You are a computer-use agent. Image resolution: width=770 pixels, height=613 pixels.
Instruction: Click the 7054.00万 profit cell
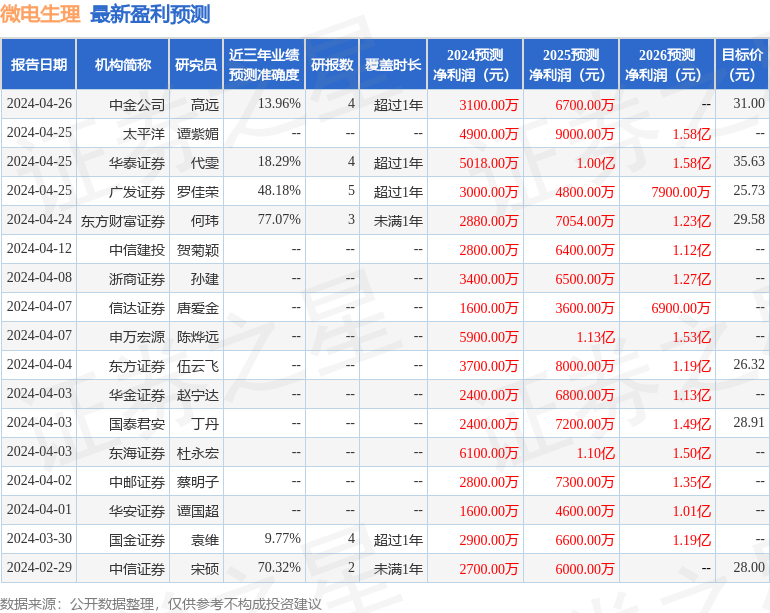click(x=584, y=221)
